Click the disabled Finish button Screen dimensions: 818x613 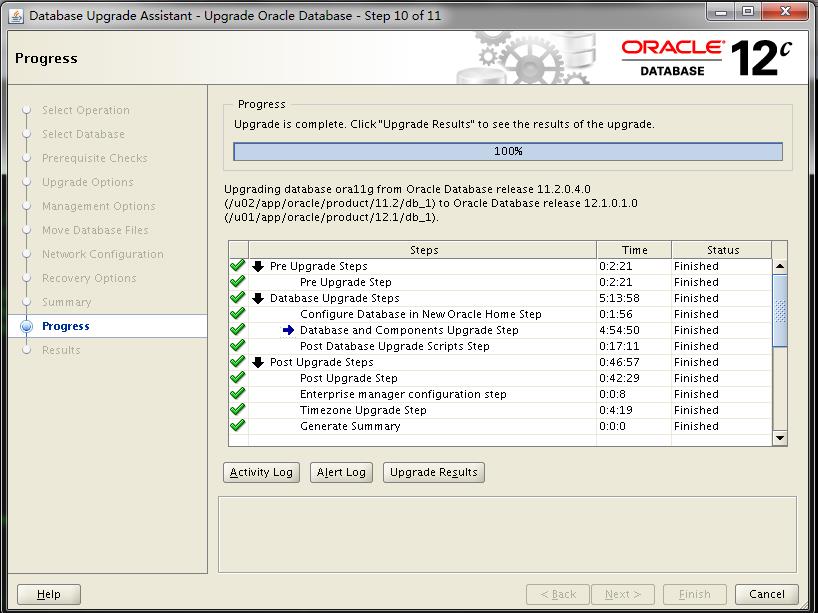pos(695,594)
